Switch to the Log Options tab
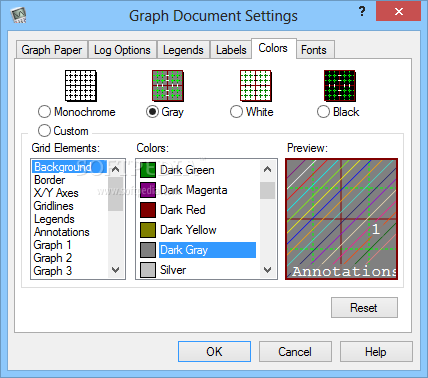This screenshot has height=378, width=428. 122,50
